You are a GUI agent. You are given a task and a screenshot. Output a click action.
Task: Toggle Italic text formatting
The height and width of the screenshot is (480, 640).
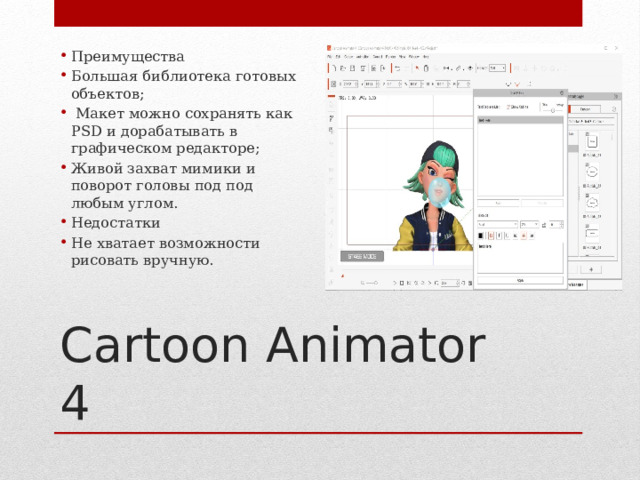pyautogui.click(x=499, y=236)
